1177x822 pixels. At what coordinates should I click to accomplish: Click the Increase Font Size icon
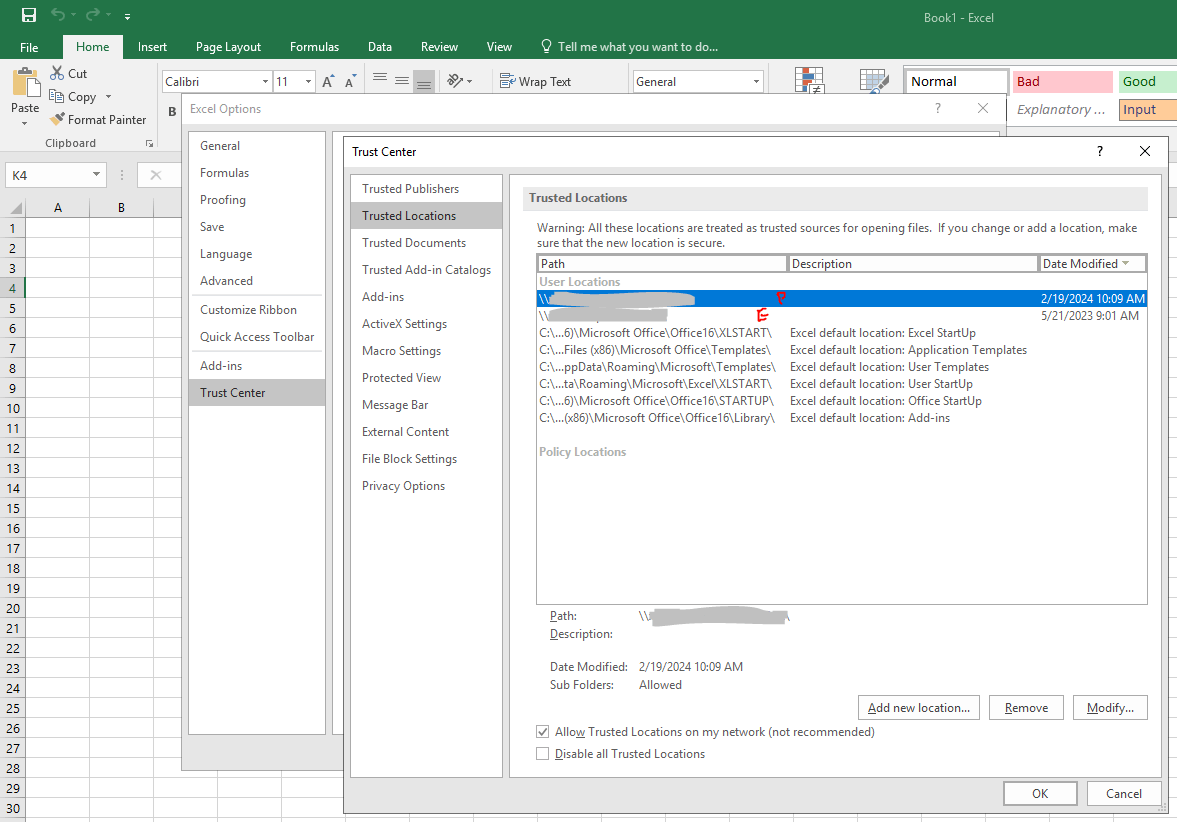(x=328, y=82)
